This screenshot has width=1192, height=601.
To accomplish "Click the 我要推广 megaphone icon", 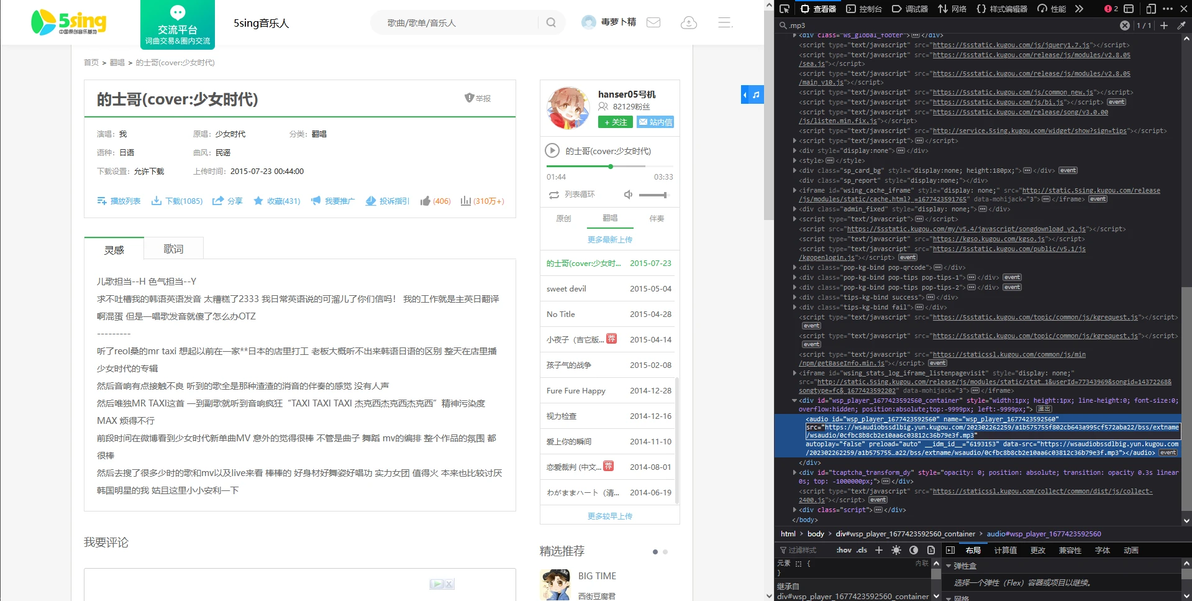I will pos(315,201).
